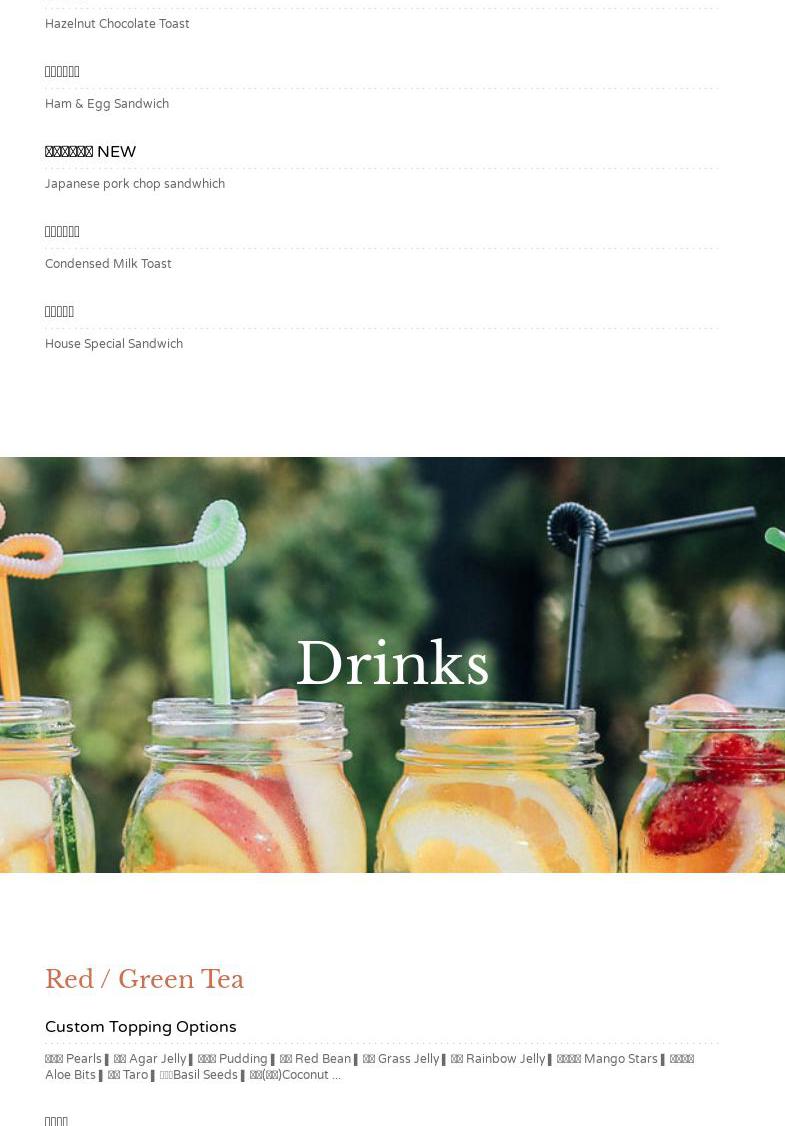This screenshot has width=785, height=1126.
Task: Click the menu item title marked NEW
Action: tap(90, 152)
